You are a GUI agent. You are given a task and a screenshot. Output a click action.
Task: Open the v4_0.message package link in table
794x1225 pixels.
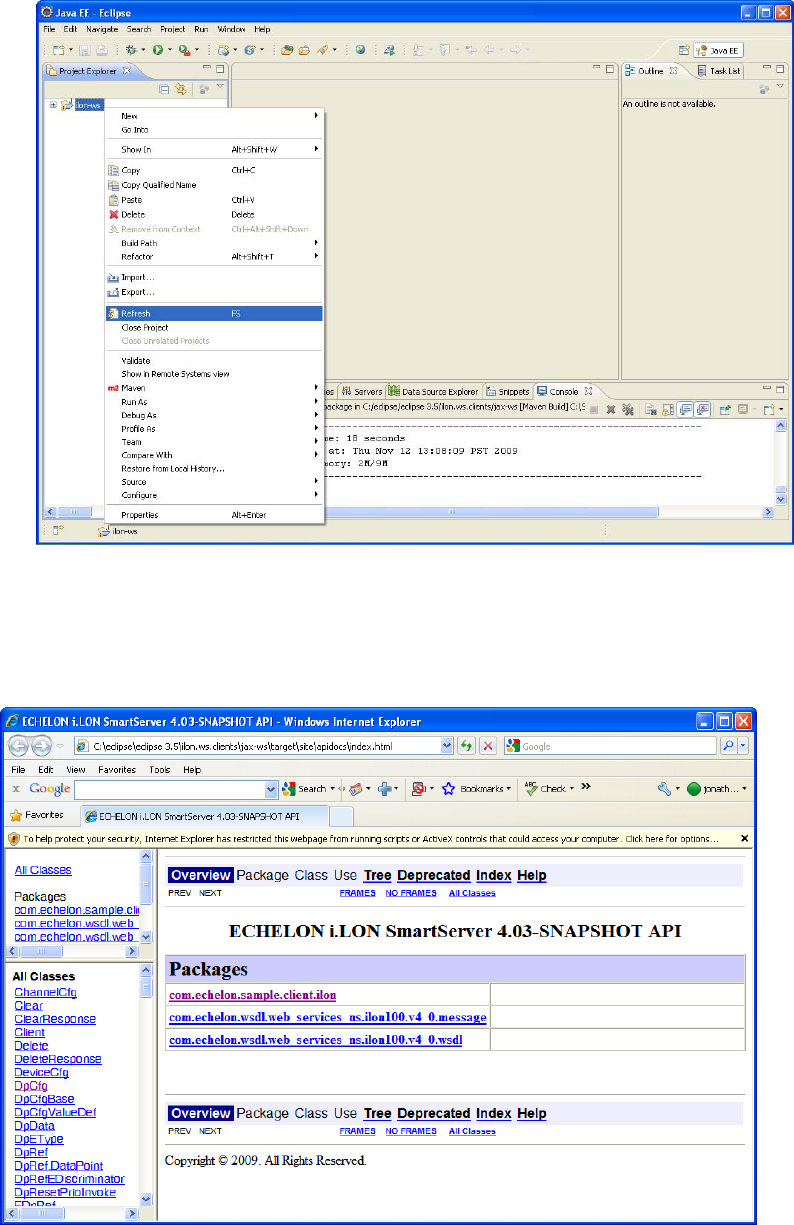(328, 1018)
